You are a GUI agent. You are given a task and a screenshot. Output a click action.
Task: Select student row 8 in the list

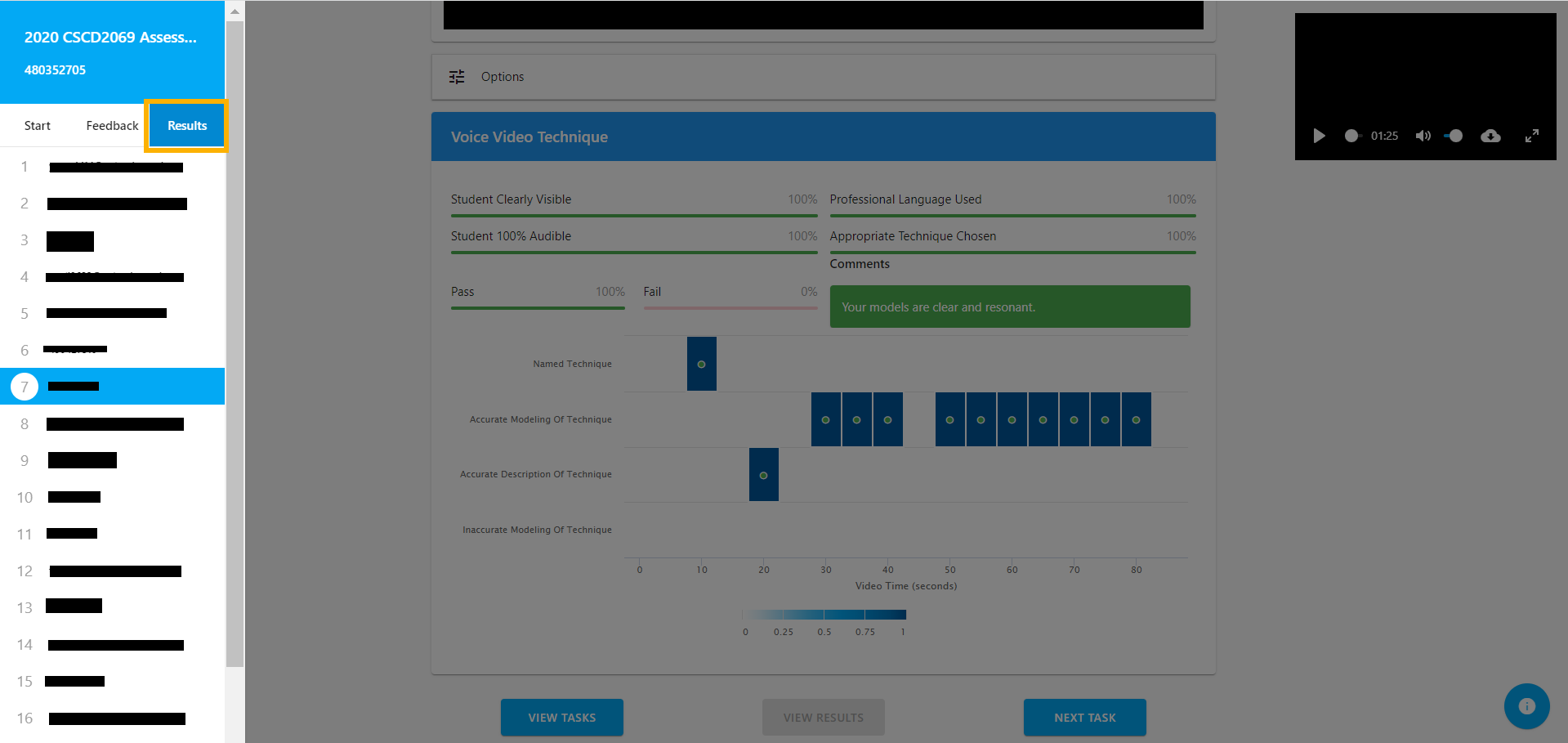pos(112,424)
